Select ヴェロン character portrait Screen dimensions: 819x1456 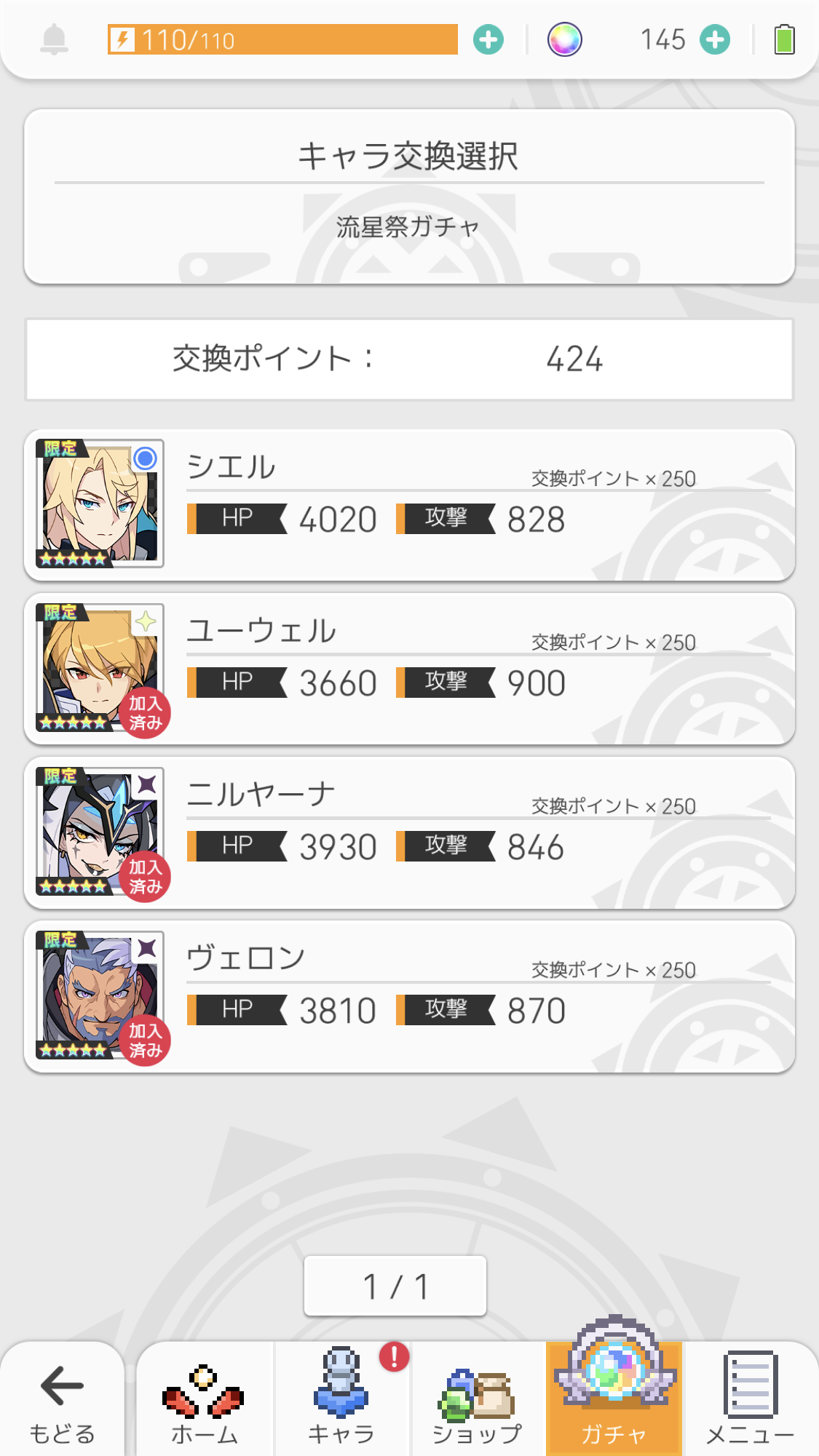pyautogui.click(x=100, y=995)
